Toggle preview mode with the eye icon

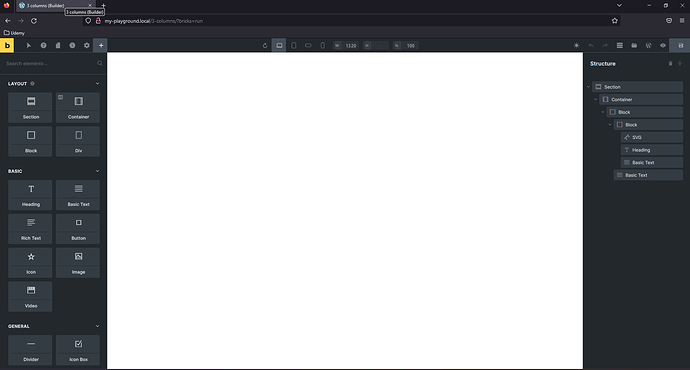[x=663, y=45]
